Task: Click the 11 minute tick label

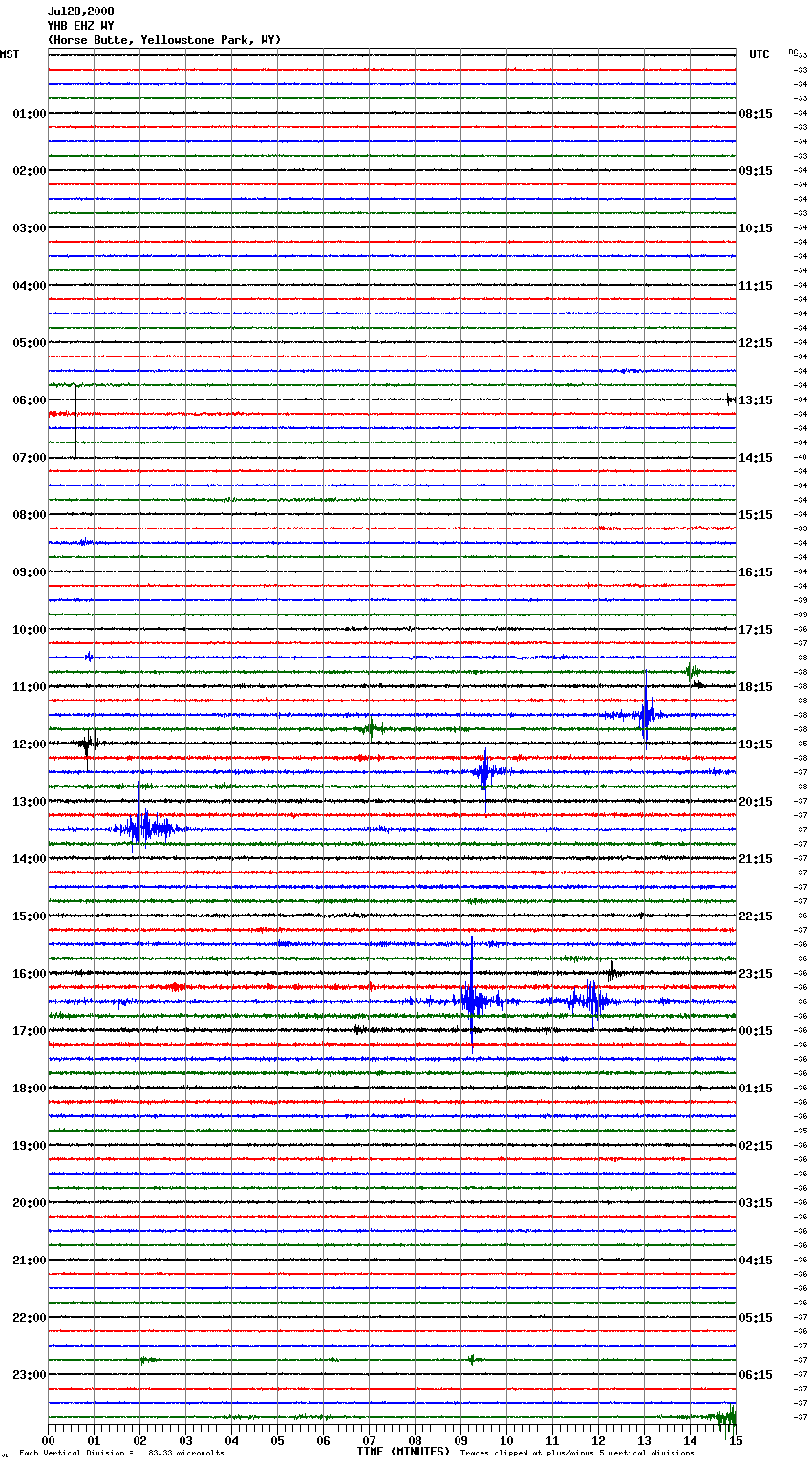Action: (552, 1441)
